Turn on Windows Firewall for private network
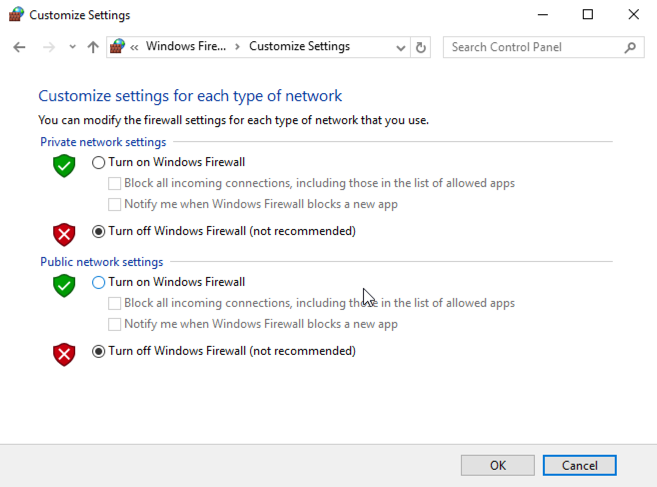Screen dimensions: 657x487 (x=98, y=162)
